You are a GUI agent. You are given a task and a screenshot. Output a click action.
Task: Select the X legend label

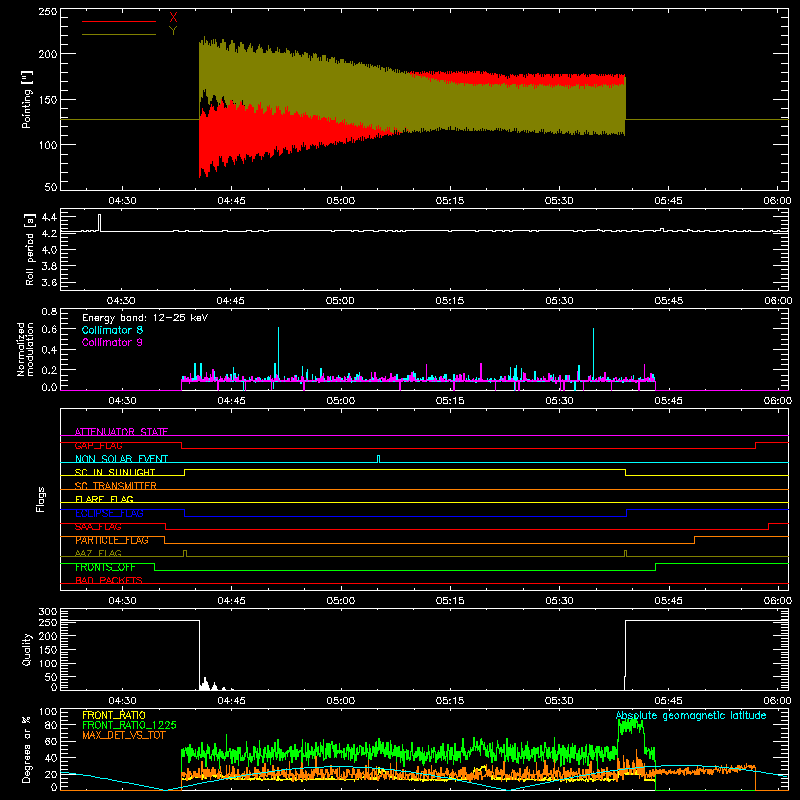click(x=173, y=17)
